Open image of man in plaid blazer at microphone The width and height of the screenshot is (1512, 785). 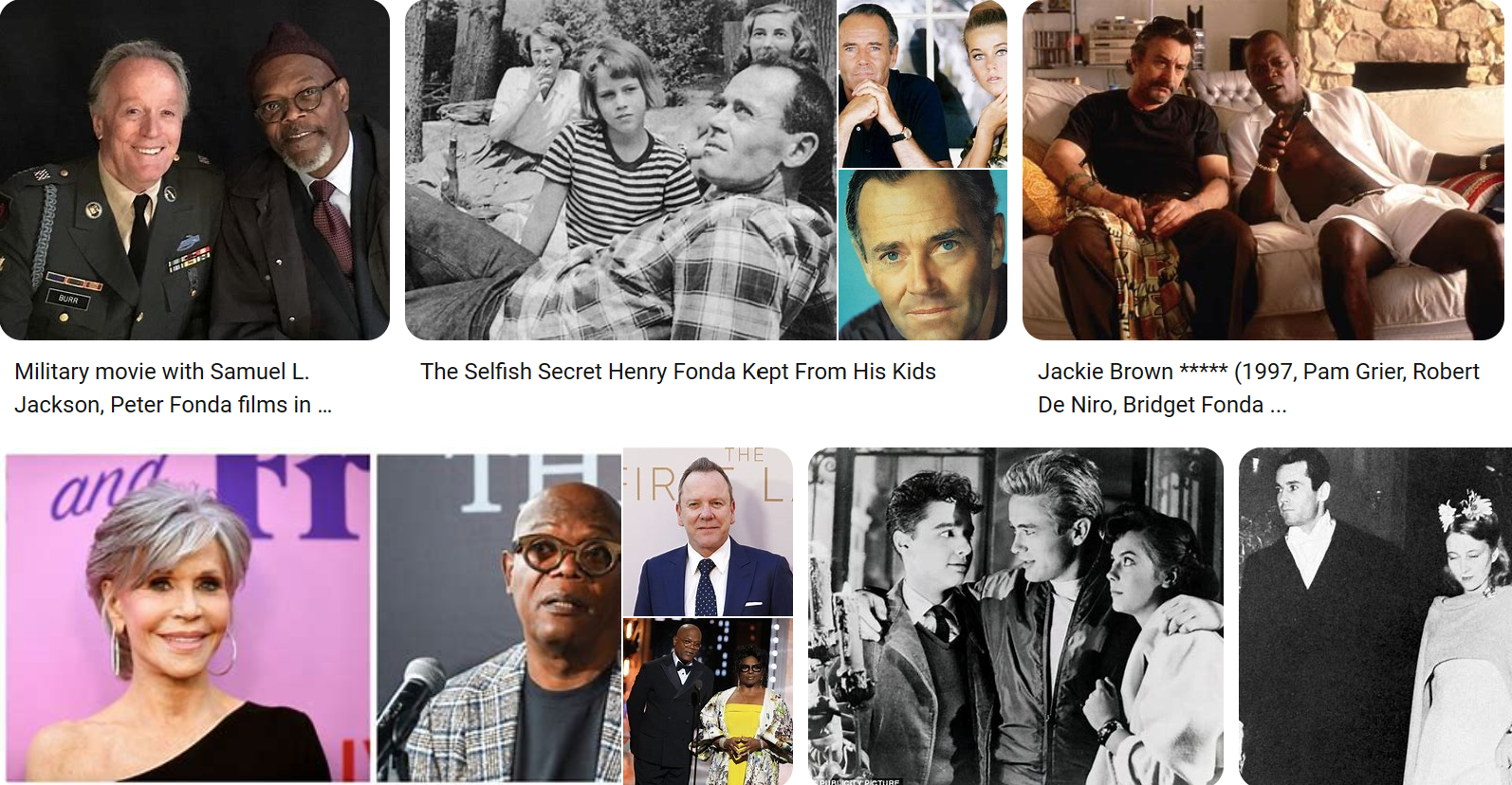pyautogui.click(x=499, y=617)
